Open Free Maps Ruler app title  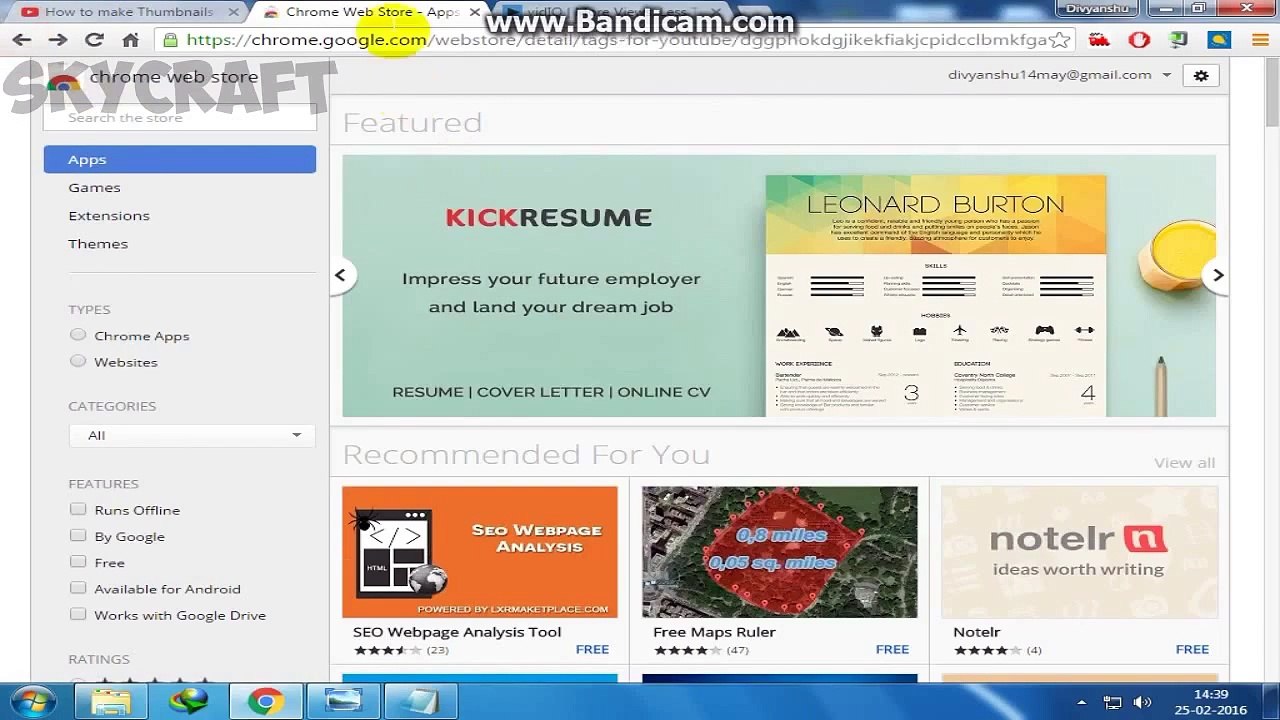pyautogui.click(x=714, y=632)
